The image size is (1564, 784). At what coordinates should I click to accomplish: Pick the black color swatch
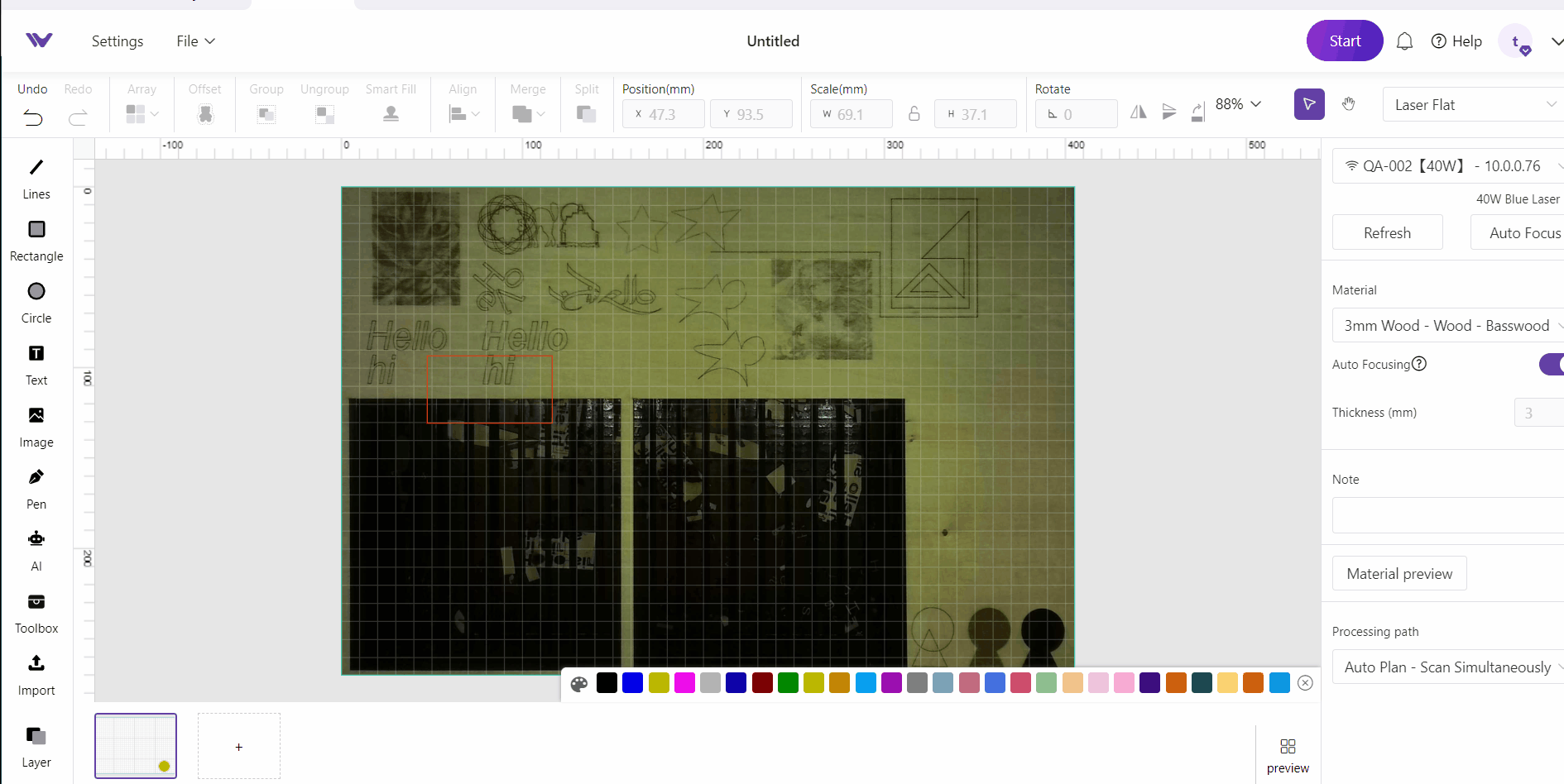click(607, 682)
